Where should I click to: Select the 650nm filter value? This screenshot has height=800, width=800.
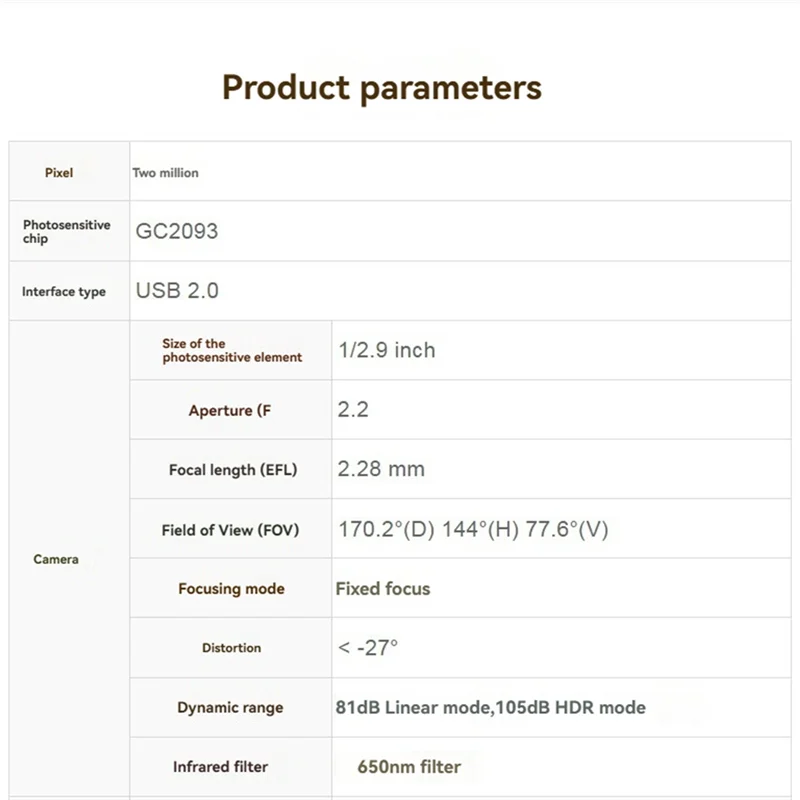coord(409,767)
